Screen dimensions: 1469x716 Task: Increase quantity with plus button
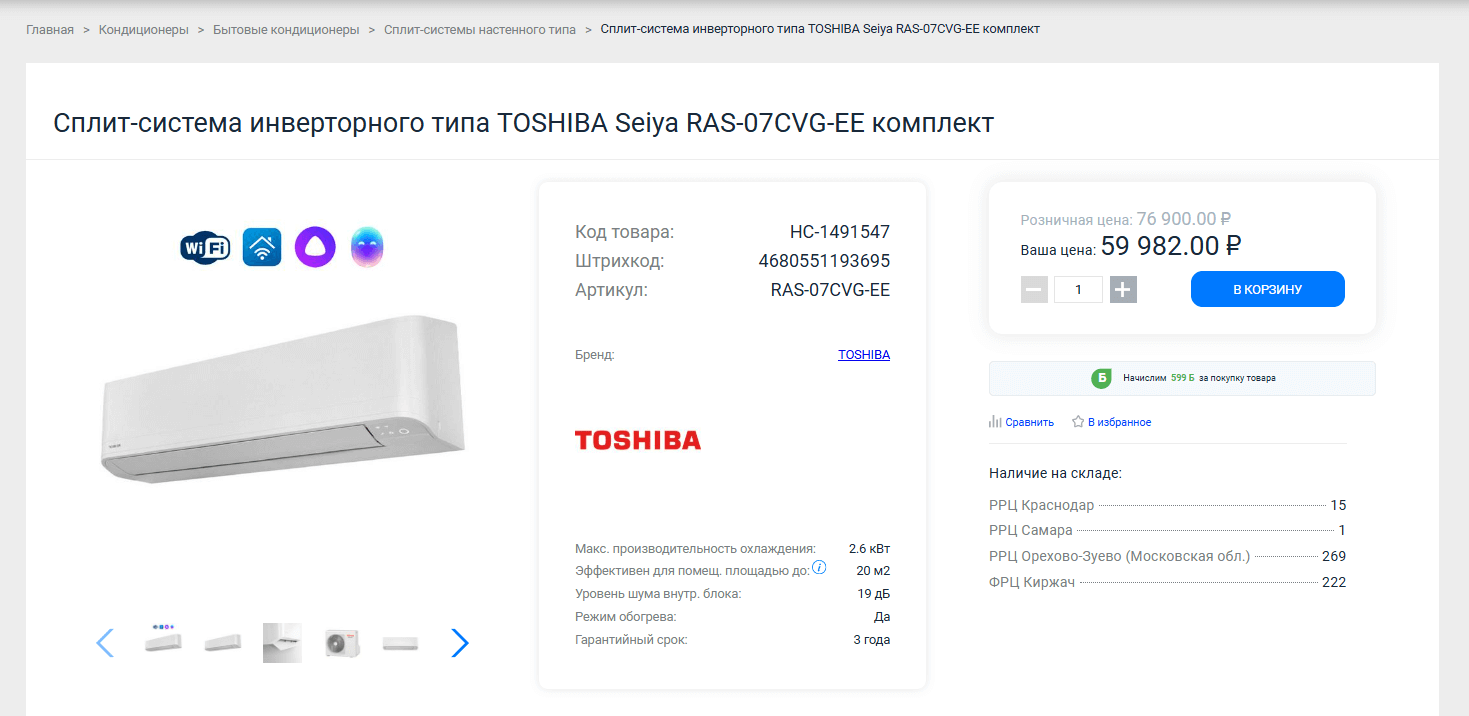(1123, 290)
